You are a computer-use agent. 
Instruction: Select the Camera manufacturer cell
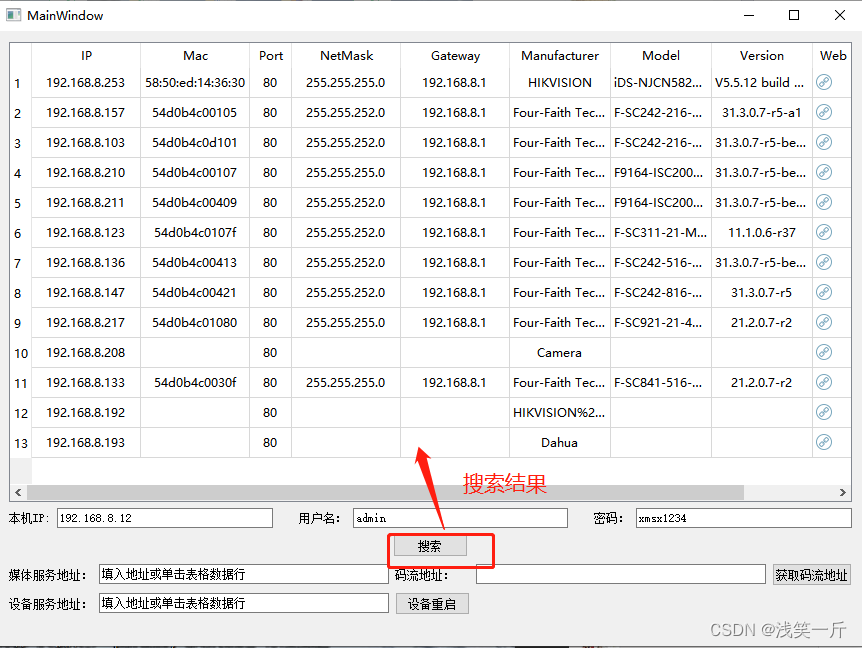pyautogui.click(x=560, y=352)
